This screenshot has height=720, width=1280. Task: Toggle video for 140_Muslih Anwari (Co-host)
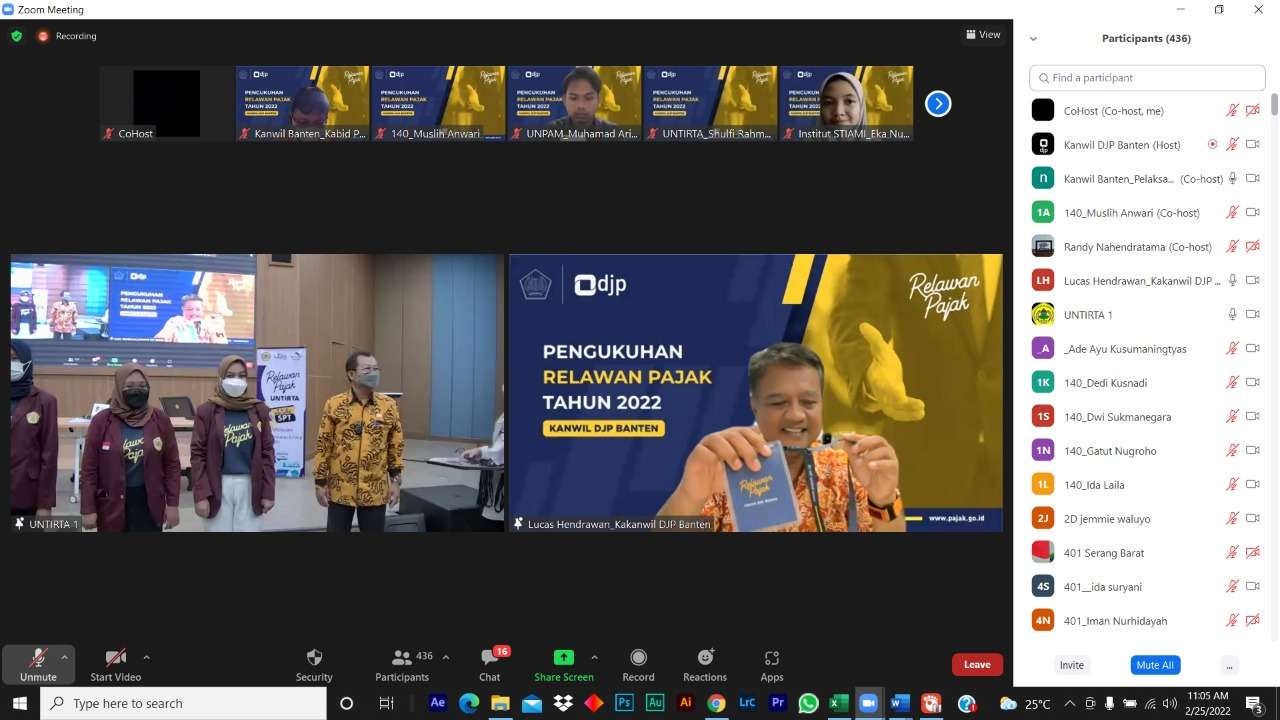tap(1253, 212)
